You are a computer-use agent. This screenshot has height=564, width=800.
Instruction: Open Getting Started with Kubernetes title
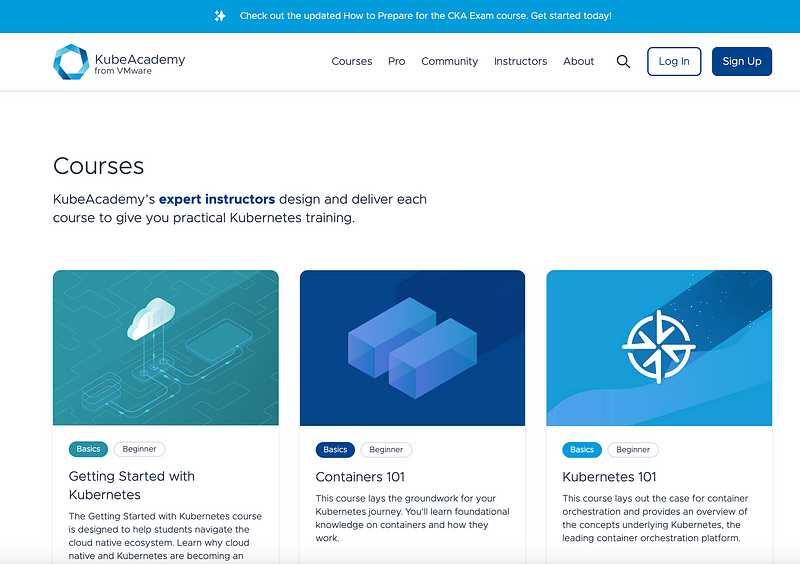click(132, 485)
